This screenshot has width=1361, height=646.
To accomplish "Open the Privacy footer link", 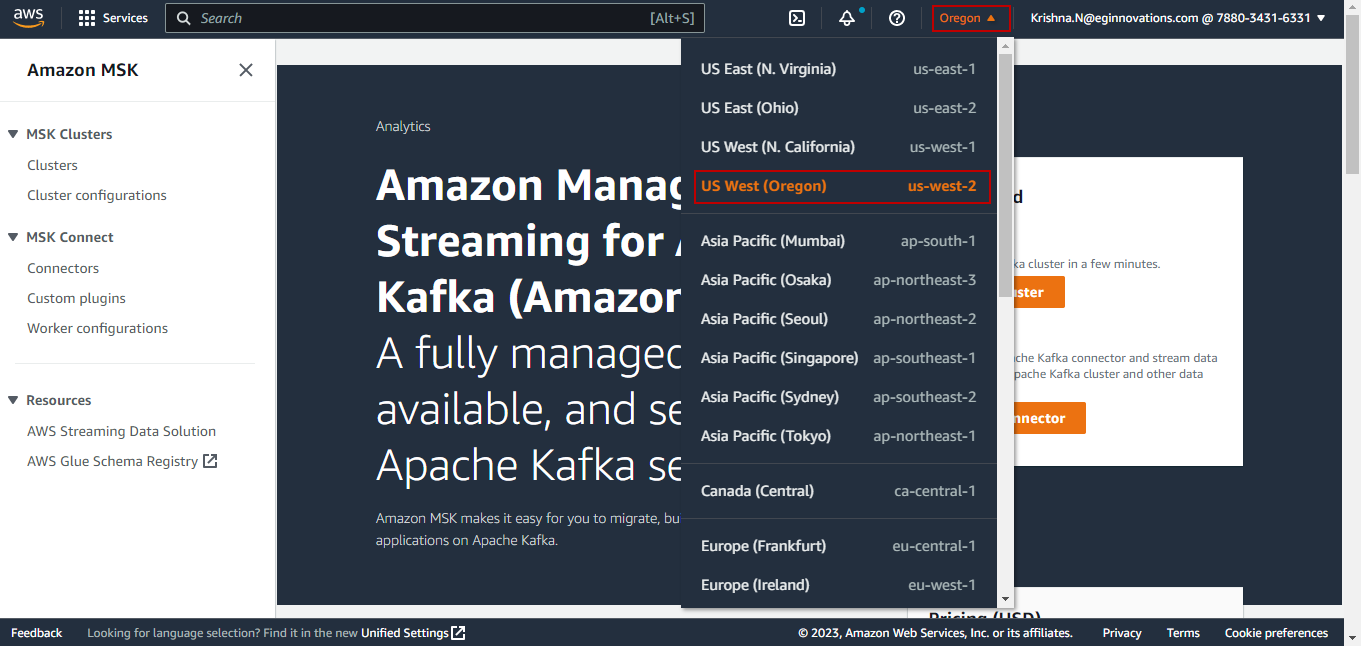I will click(1122, 633).
